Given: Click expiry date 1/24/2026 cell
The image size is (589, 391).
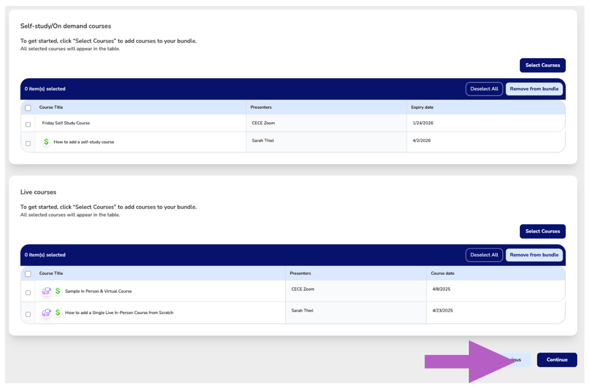Looking at the screenshot, I should 423,123.
